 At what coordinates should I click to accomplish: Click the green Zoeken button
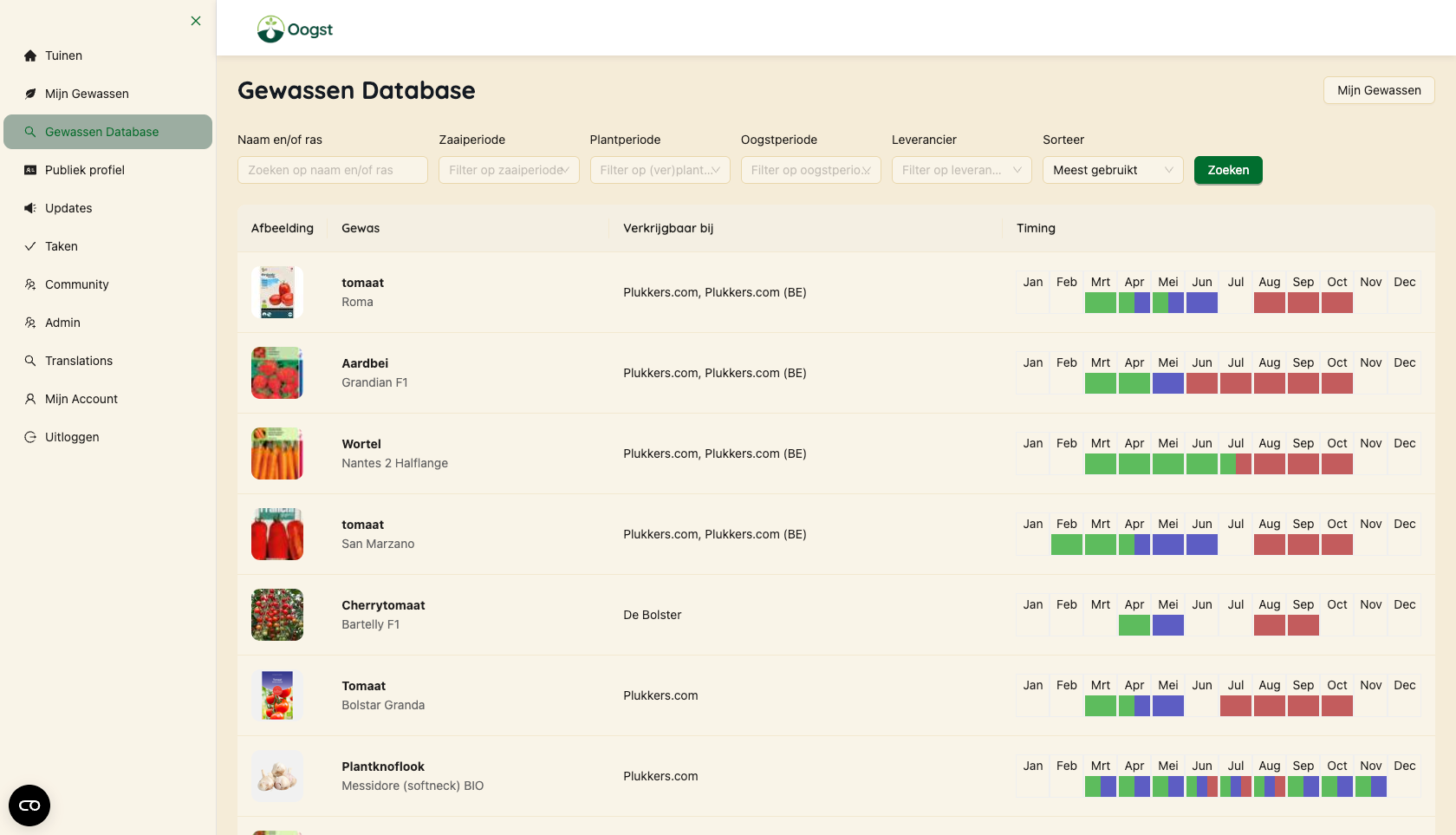point(1228,170)
